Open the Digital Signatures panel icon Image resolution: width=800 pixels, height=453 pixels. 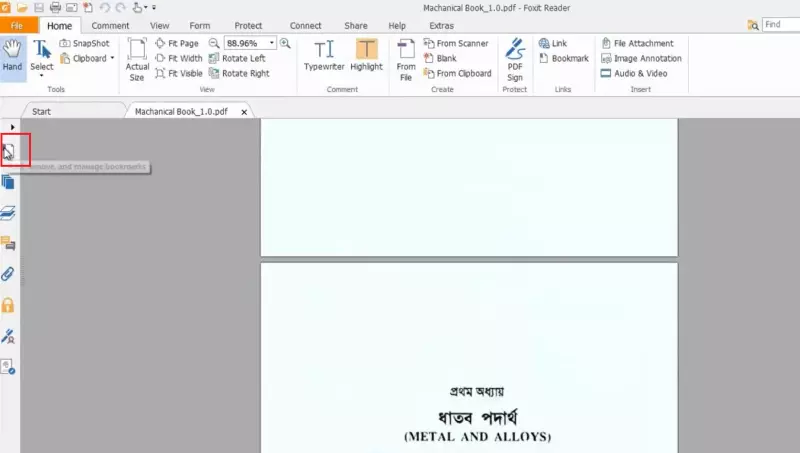pyautogui.click(x=8, y=336)
